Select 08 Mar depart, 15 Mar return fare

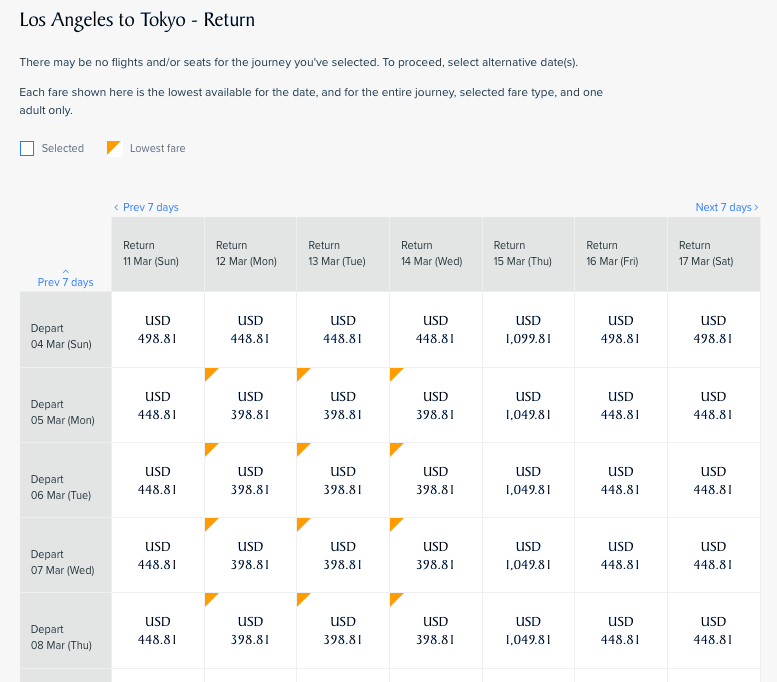coord(528,630)
